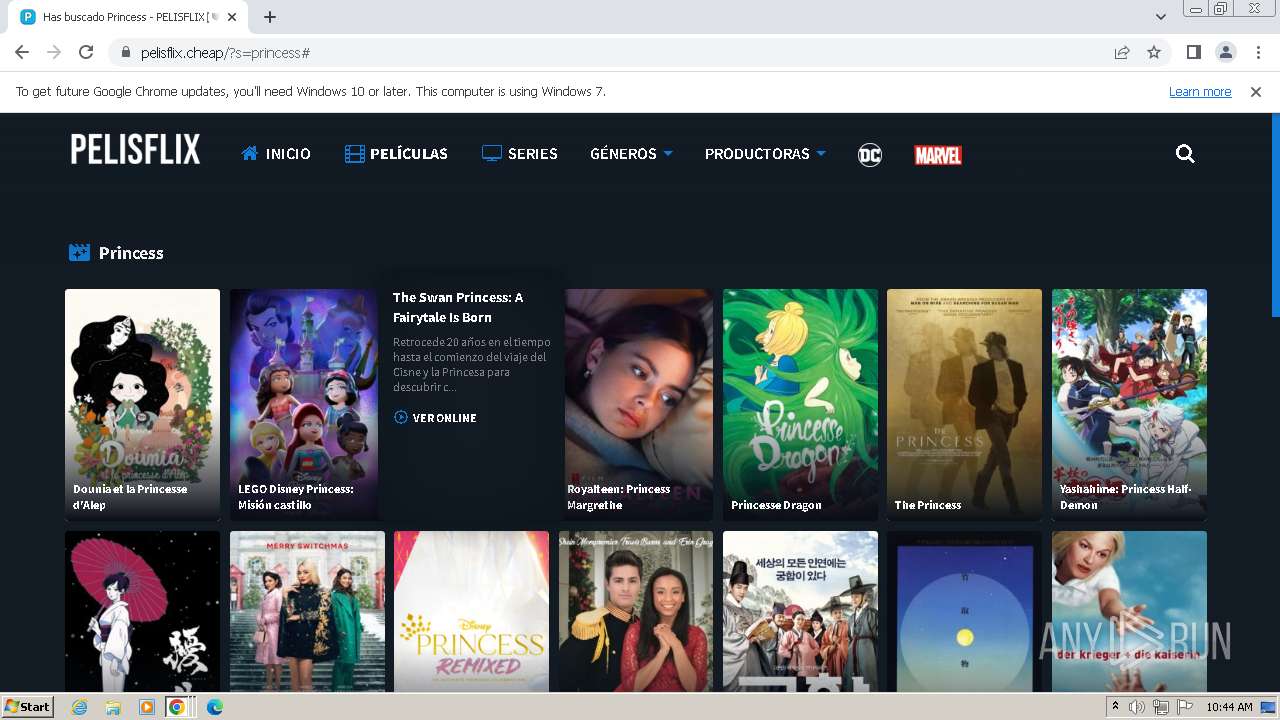Open Microsoft Edge from taskbar
Screen dimensions: 1280x720
214,707
